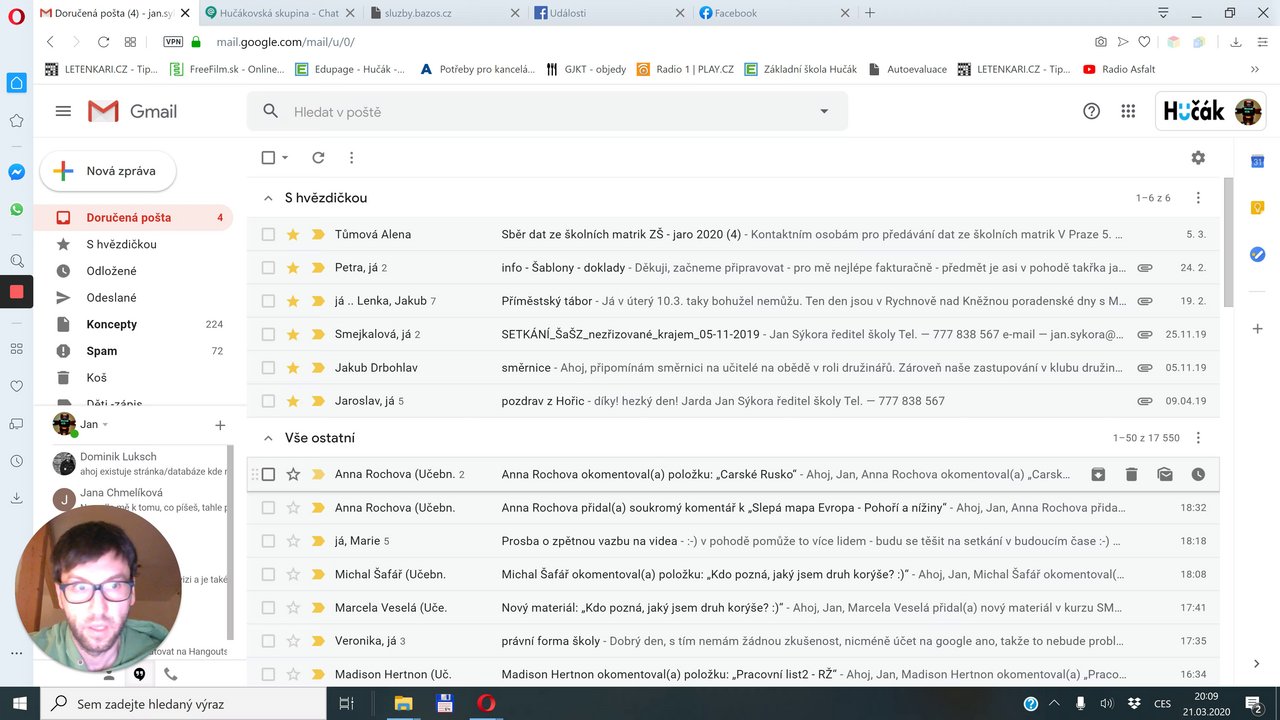Open the More options menu beside Refresh
The width and height of the screenshot is (1280, 720).
click(351, 157)
